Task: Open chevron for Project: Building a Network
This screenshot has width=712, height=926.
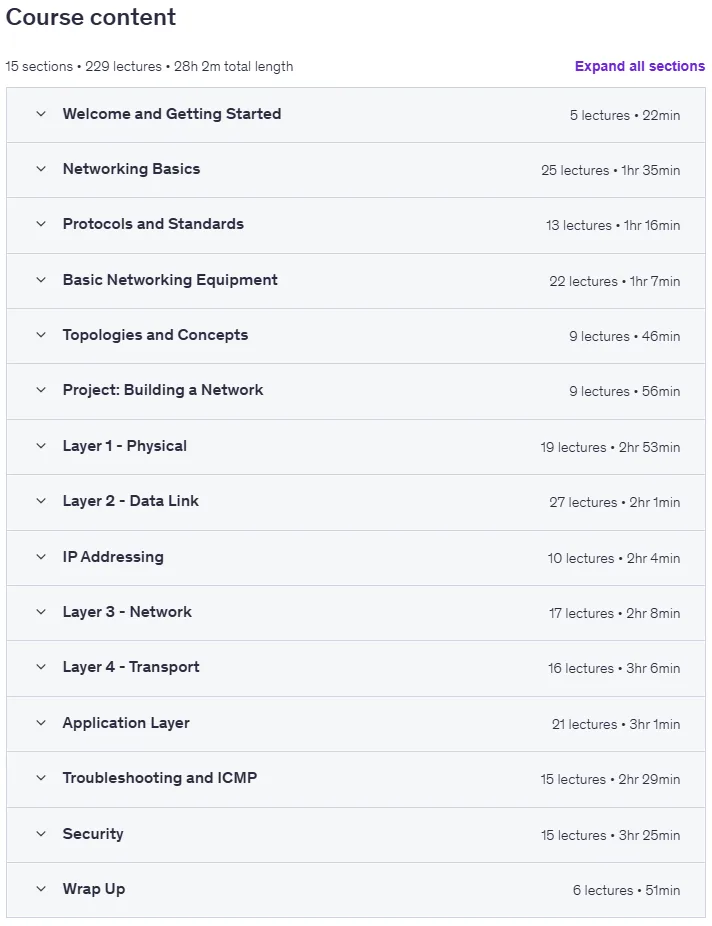Action: coord(41,390)
